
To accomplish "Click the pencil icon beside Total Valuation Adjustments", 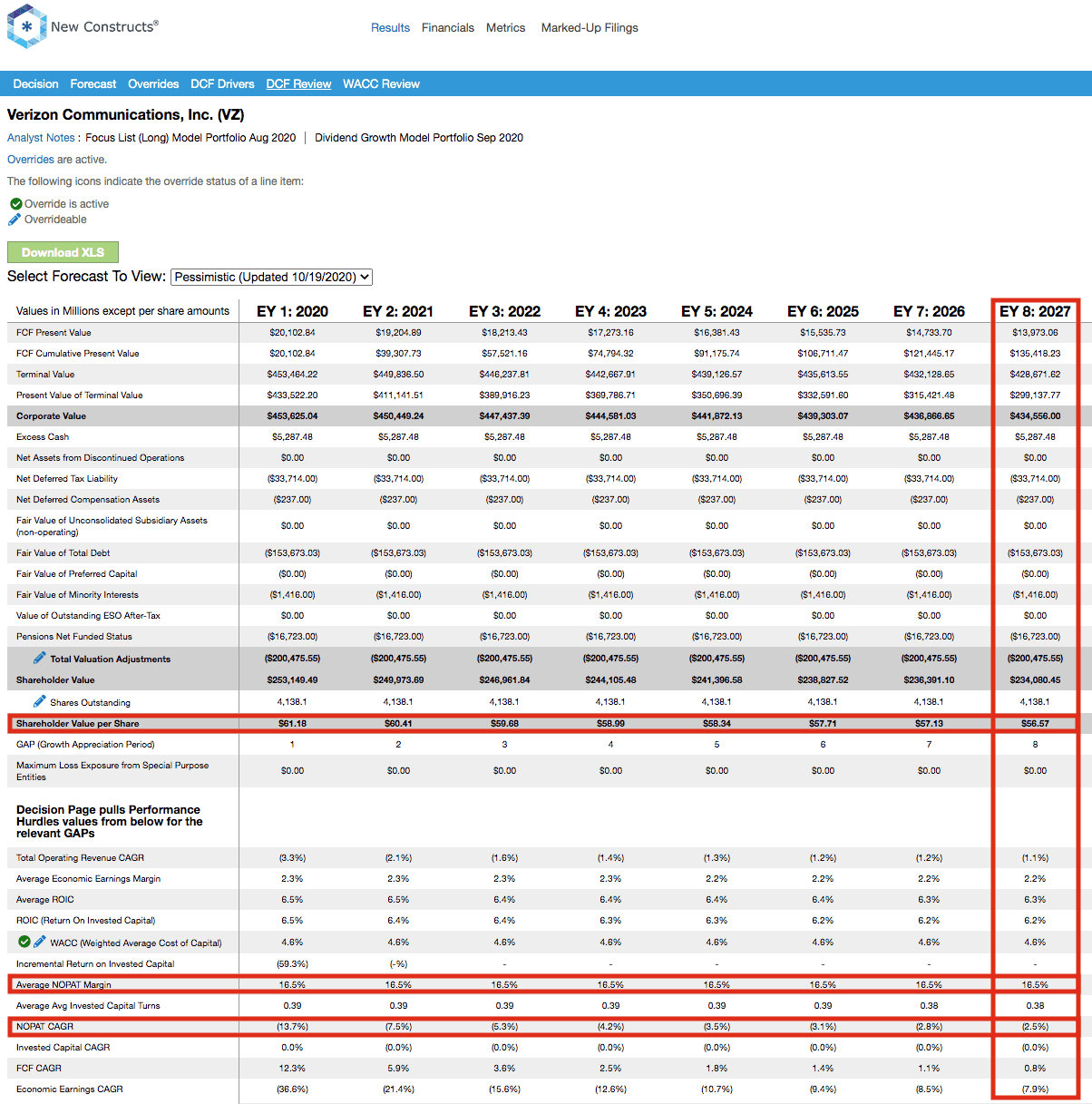I will click(x=40, y=658).
